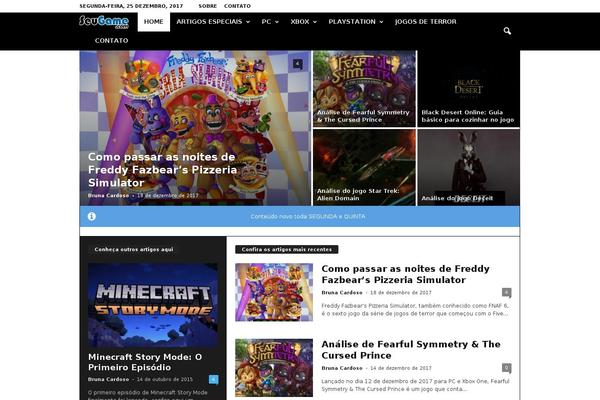The width and height of the screenshot is (600, 400).
Task: Open Fearful Symmetry review tile in the featured grid
Action: 364,89
